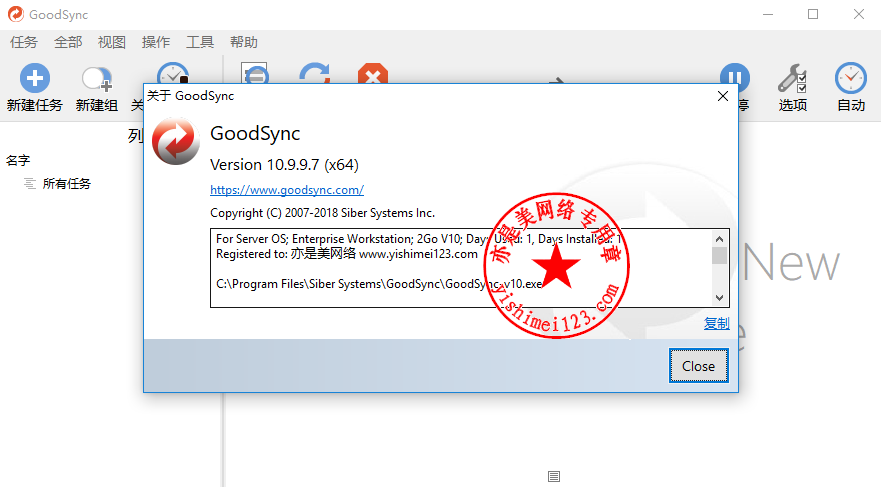Screen dimensions: 881x487
Task: Click the blue refresh arrow toolbar icon
Action: click(x=315, y=73)
